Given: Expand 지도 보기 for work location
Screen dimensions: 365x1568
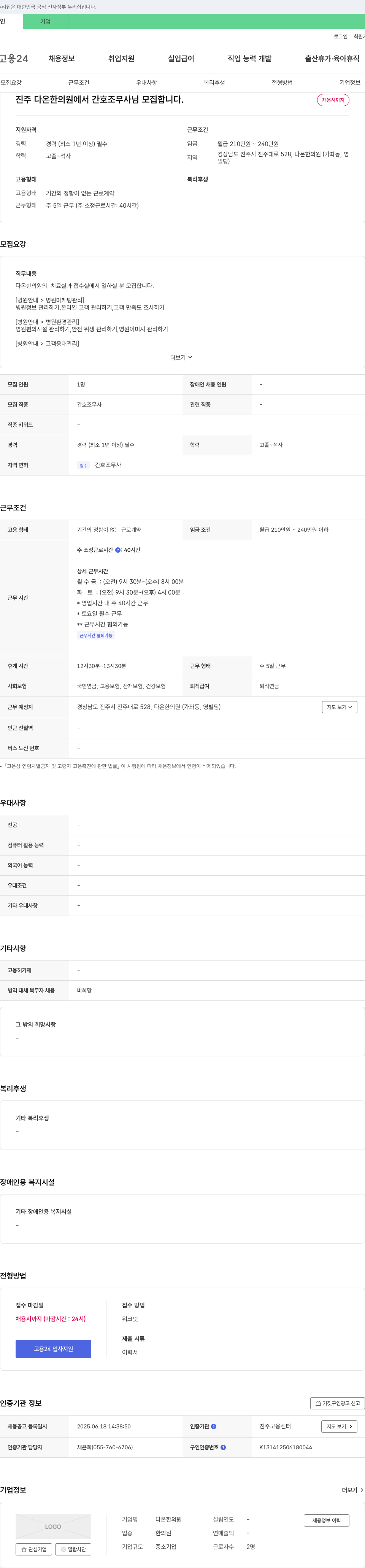Looking at the screenshot, I should pyautogui.click(x=340, y=707).
